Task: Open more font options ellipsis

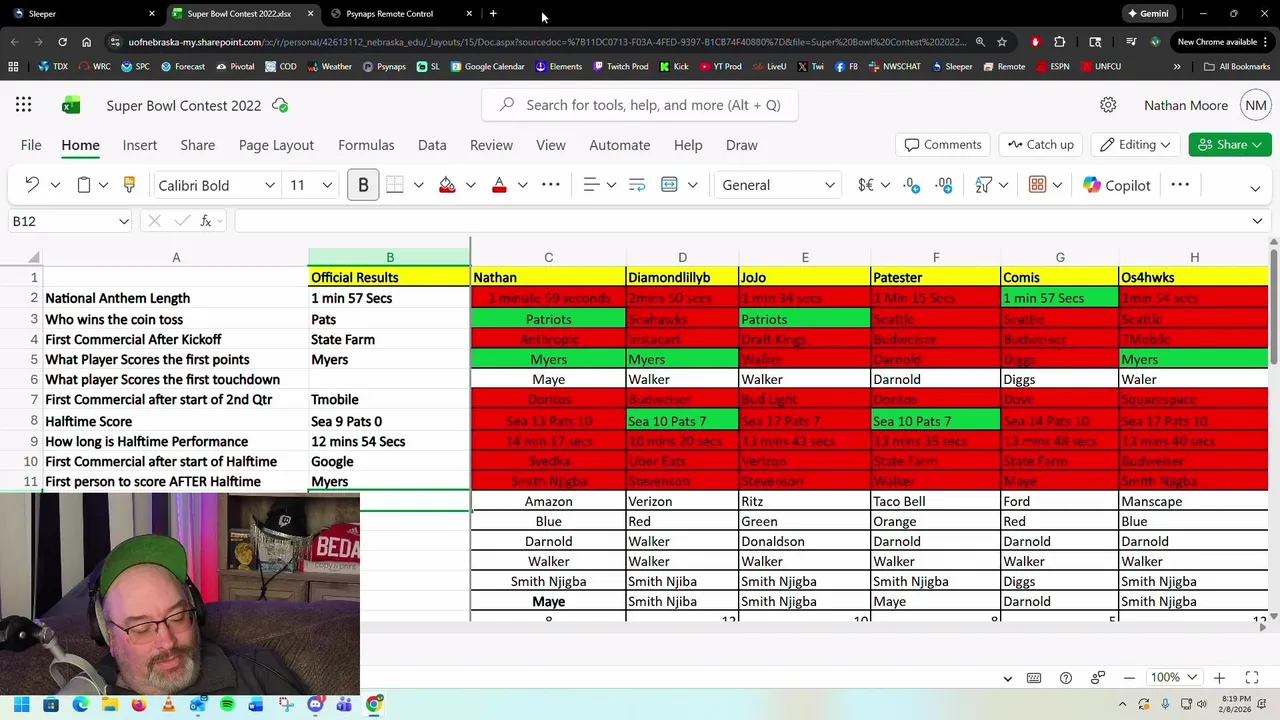Action: tap(551, 185)
